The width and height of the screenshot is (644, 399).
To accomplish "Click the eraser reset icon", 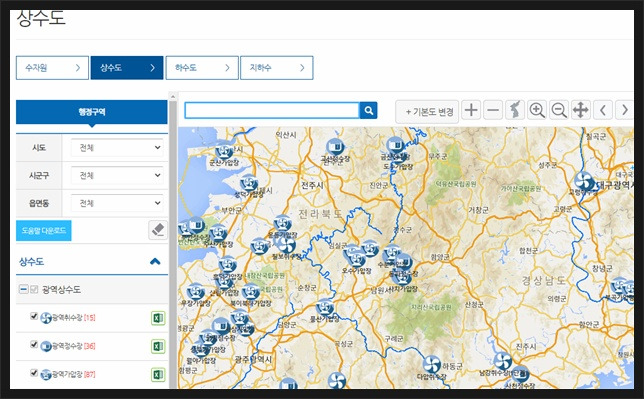I will point(158,230).
